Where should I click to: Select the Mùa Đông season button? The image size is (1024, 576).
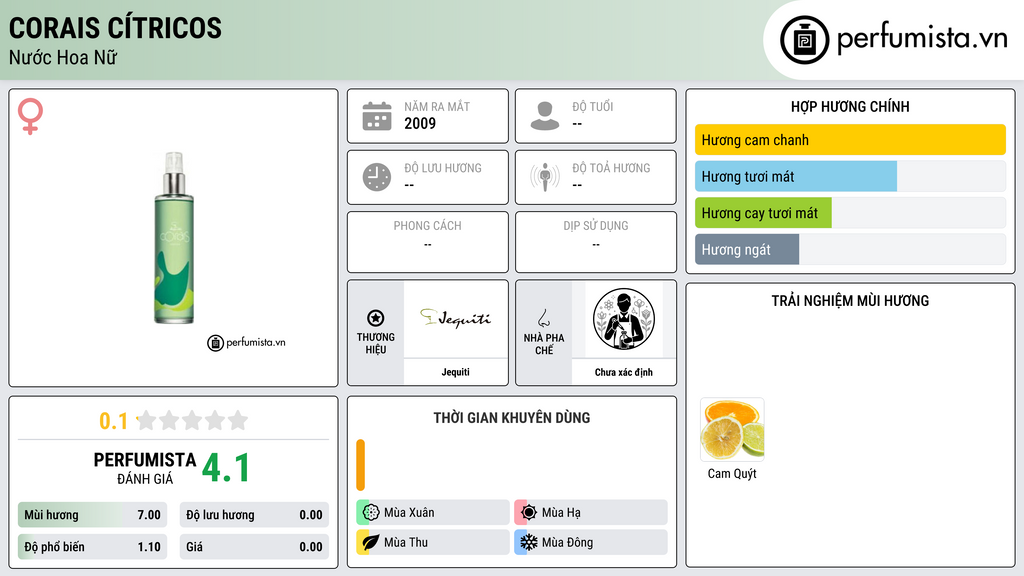point(591,542)
